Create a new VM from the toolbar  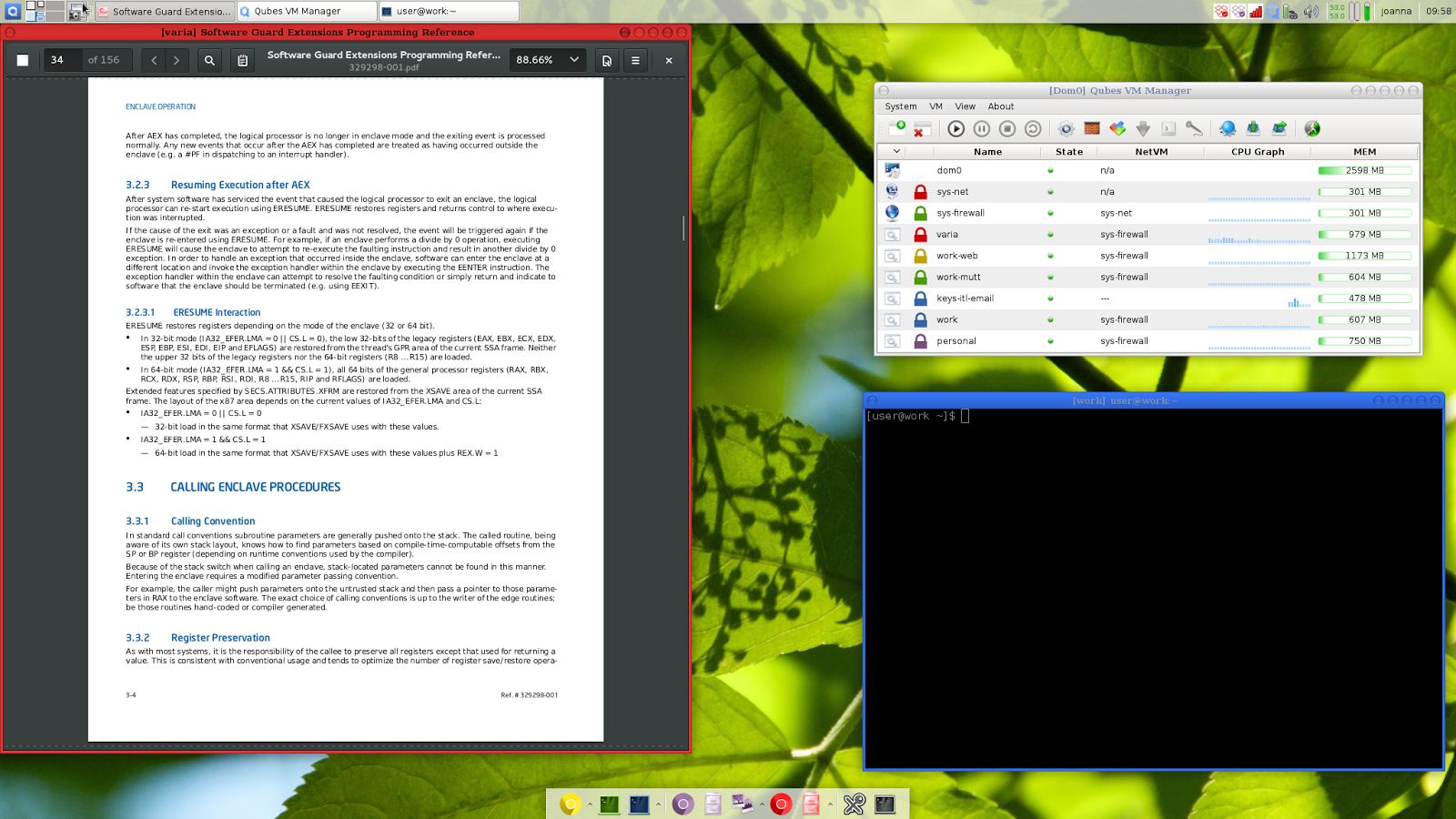pyautogui.click(x=895, y=129)
